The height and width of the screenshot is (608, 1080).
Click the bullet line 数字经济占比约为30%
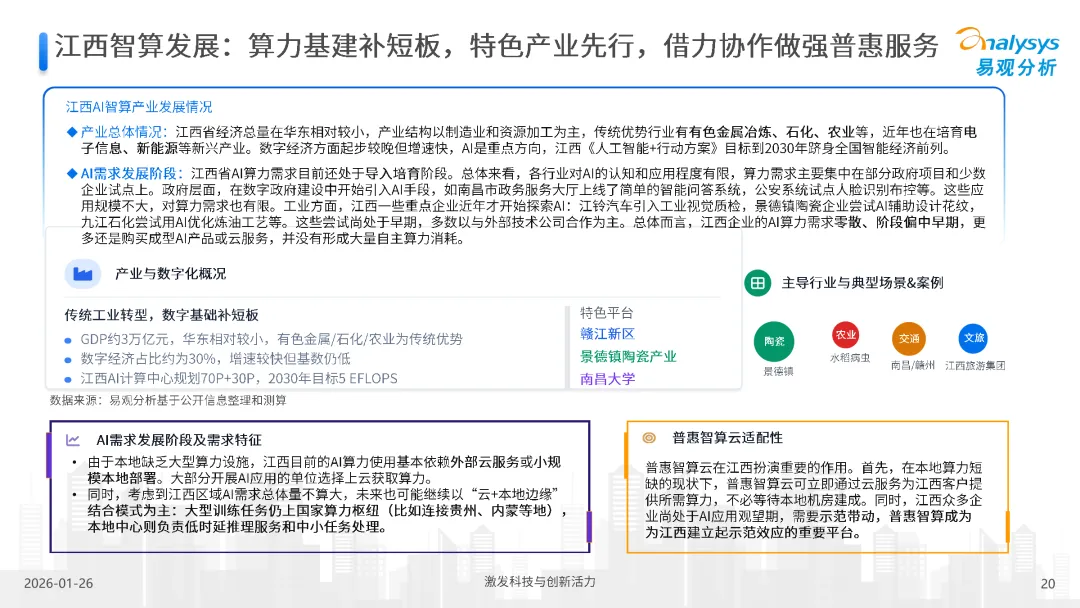pos(215,359)
